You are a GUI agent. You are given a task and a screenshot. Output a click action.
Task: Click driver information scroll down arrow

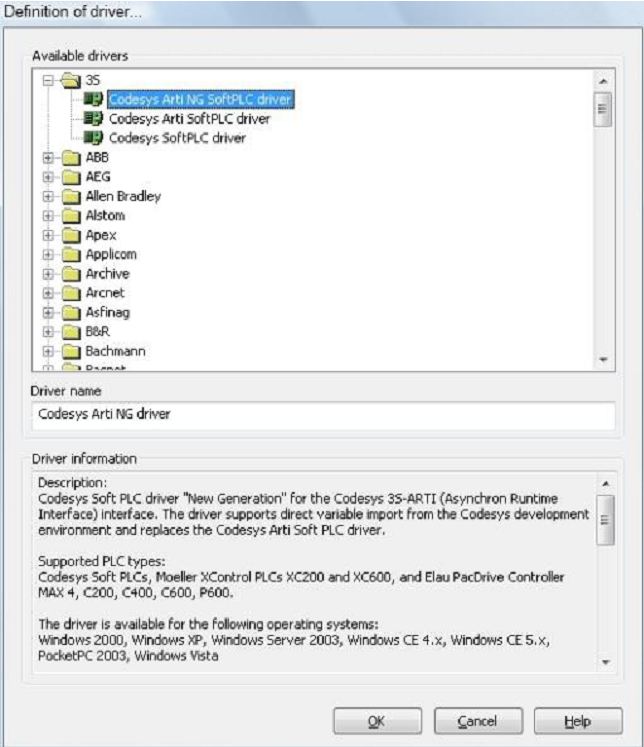(605, 662)
